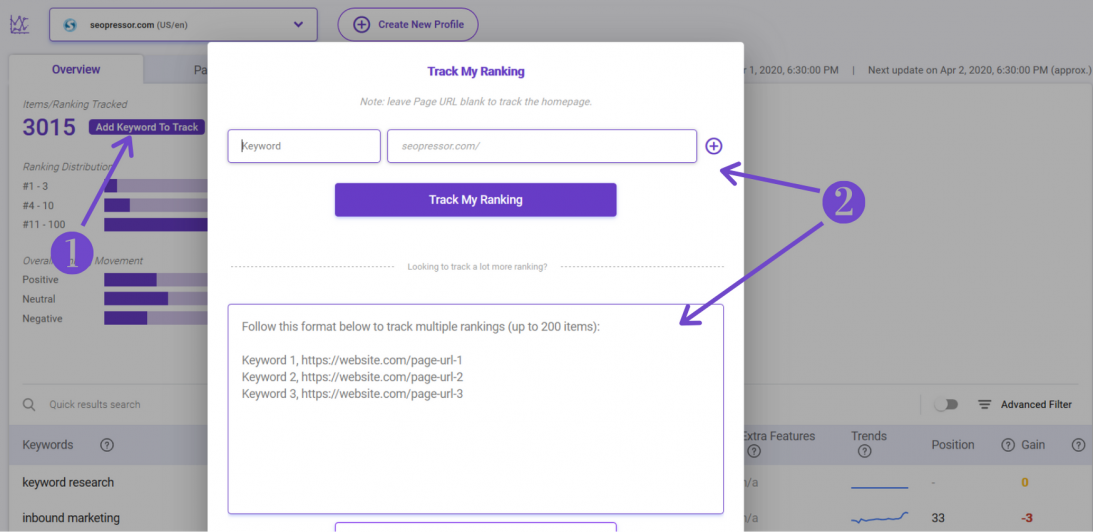This screenshot has height=532, width=1093.
Task: Click the inbound marketing trend sparkline
Action: point(880,518)
